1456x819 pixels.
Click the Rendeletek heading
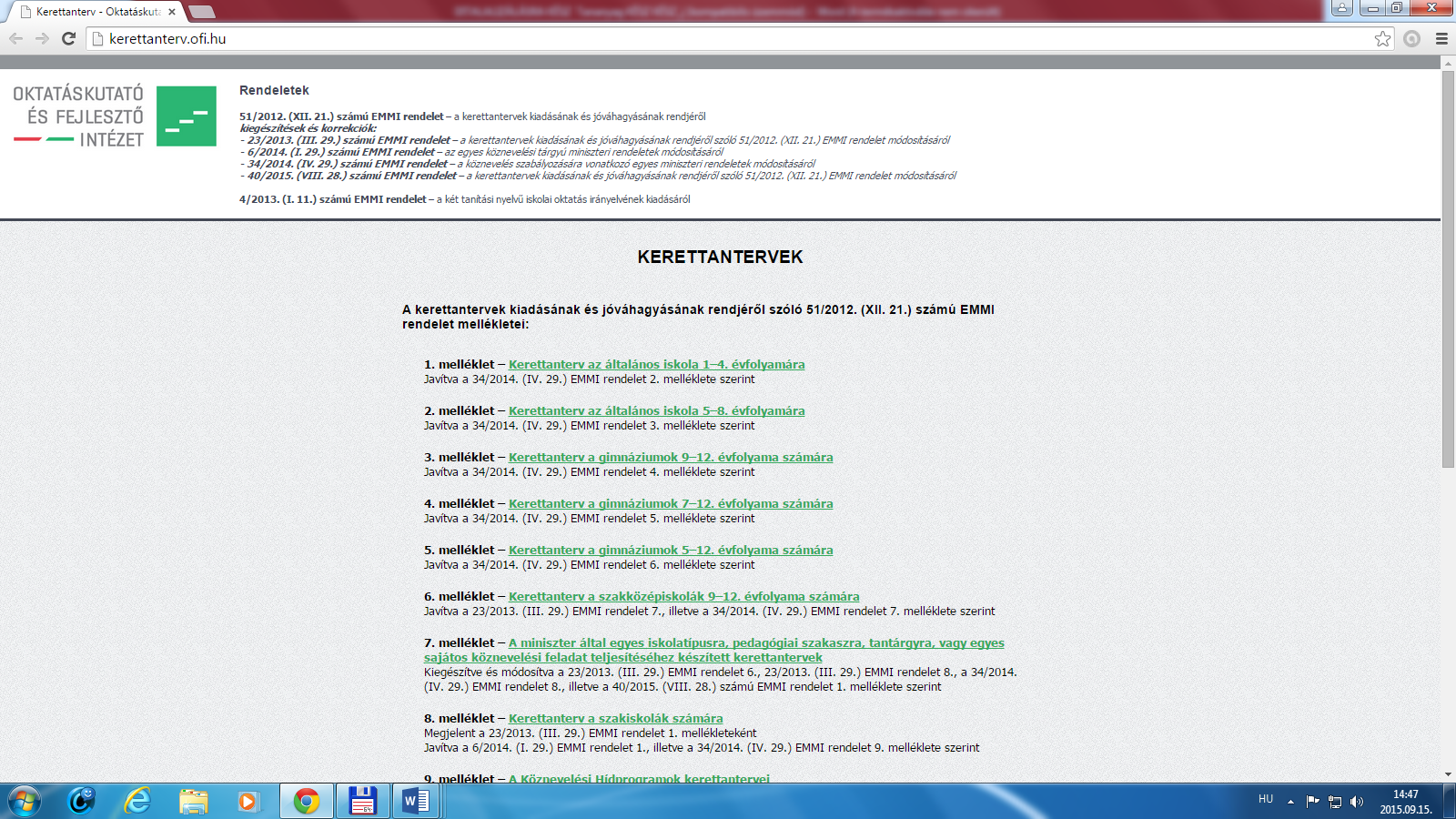tap(274, 90)
